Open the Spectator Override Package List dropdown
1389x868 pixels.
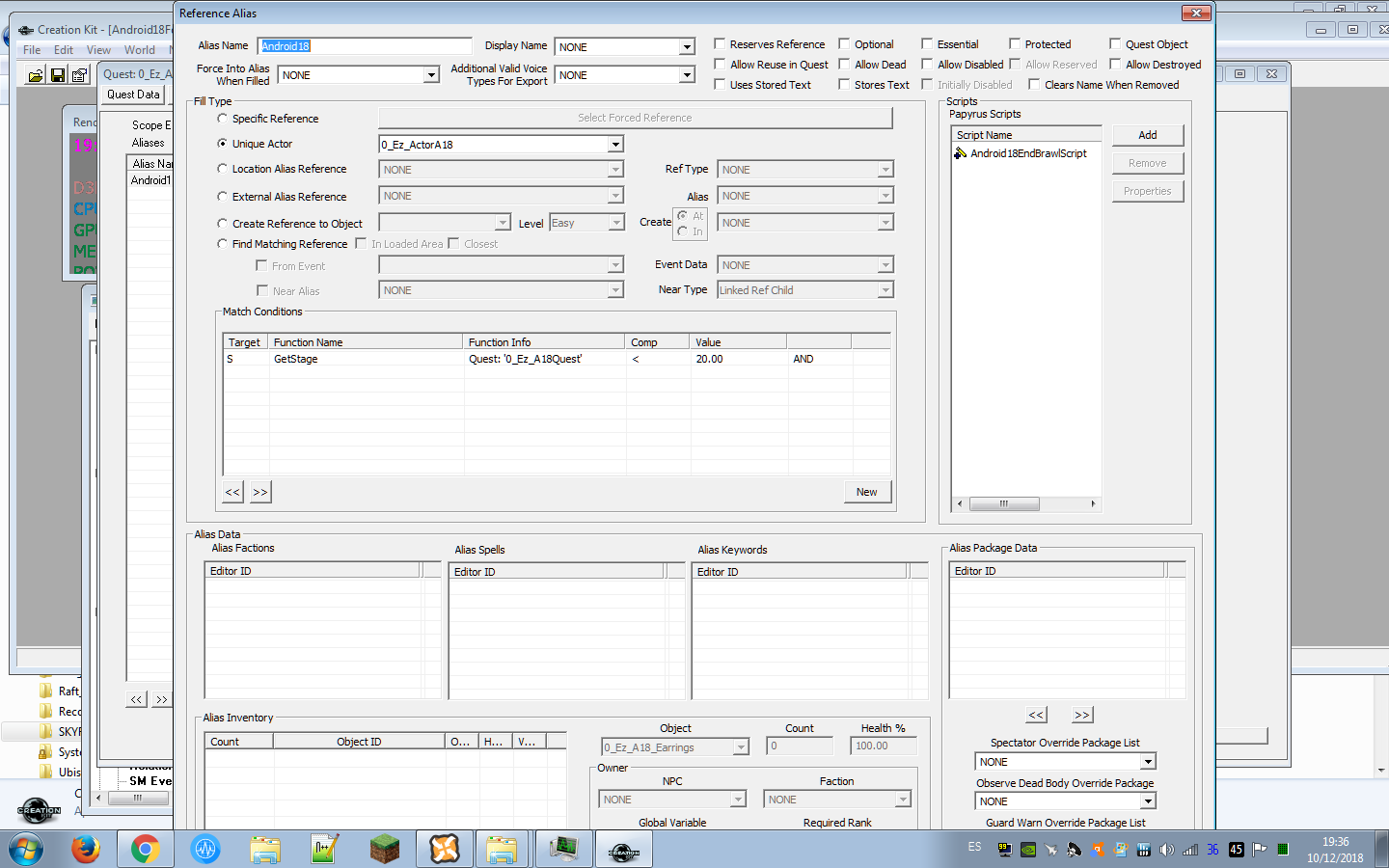click(1148, 761)
